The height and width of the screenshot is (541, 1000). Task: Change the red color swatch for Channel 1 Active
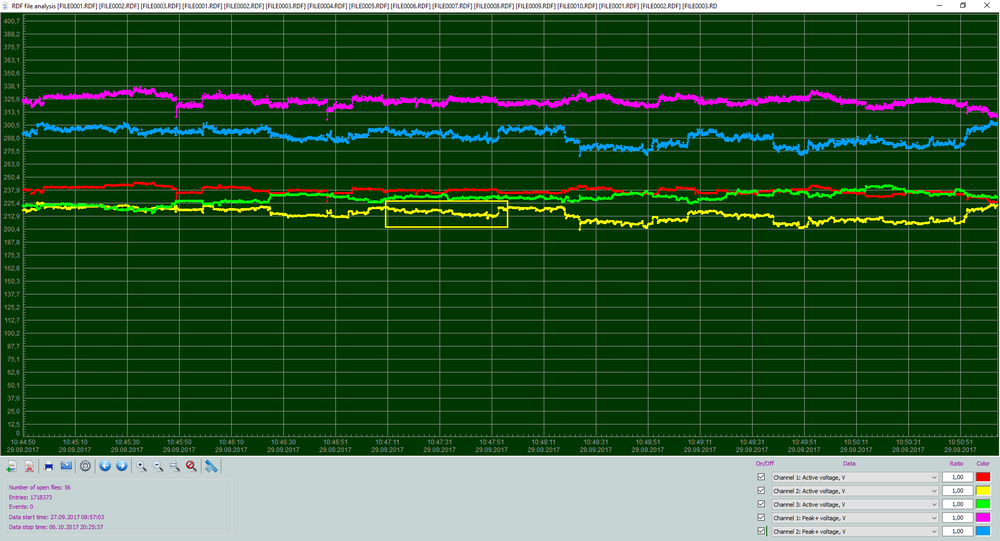(x=983, y=477)
